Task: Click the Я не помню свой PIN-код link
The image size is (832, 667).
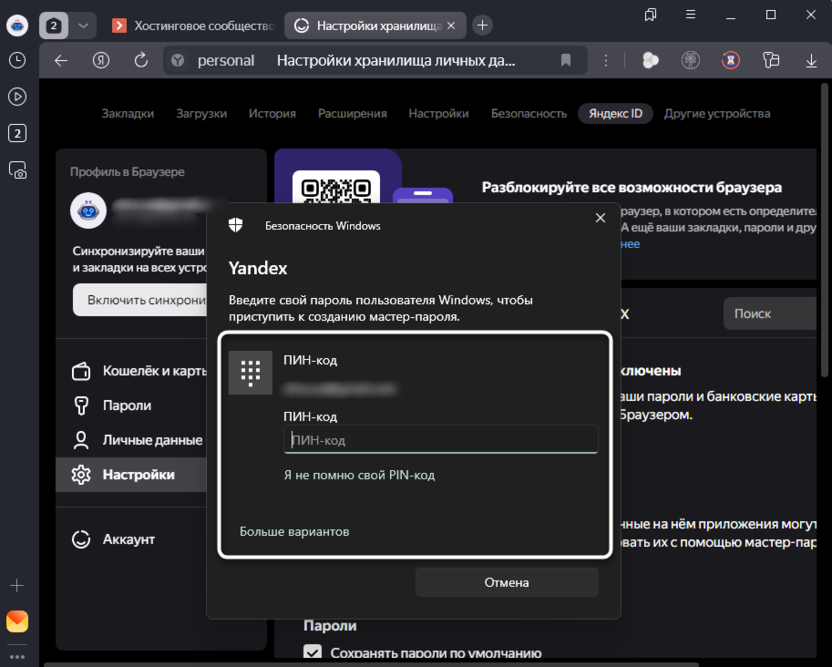Action: point(359,475)
